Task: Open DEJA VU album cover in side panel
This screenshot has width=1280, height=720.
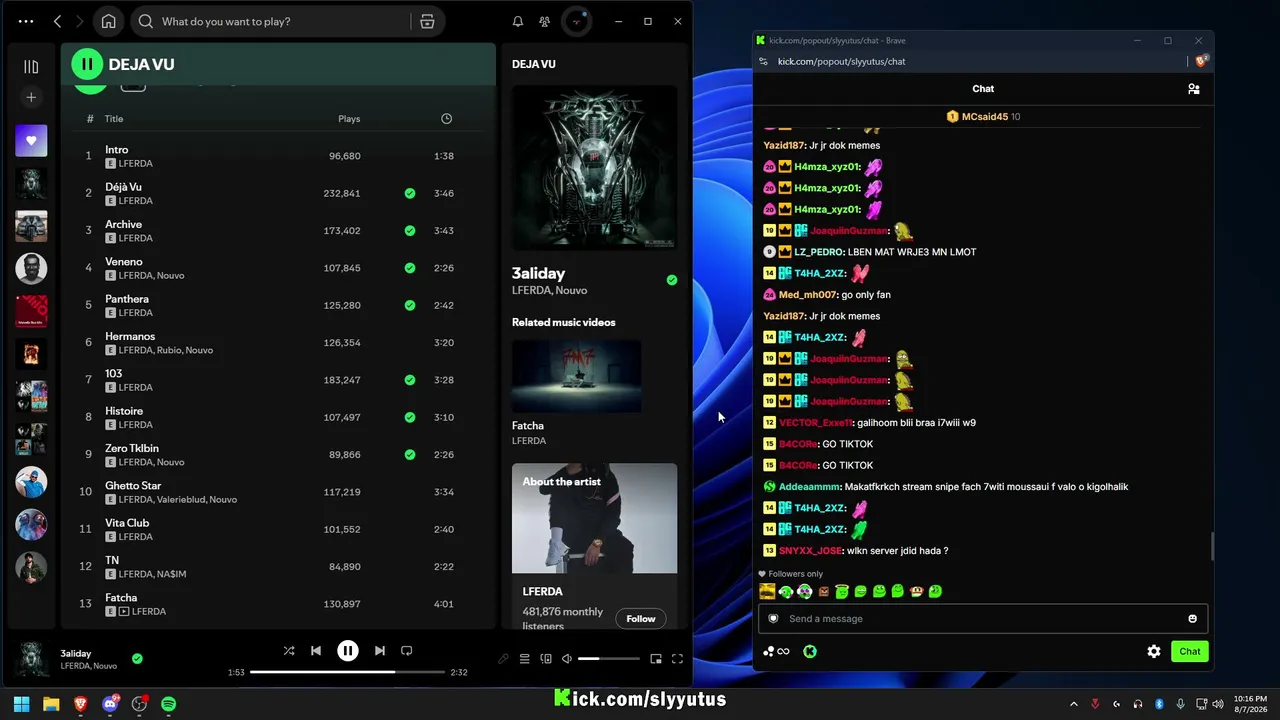Action: pyautogui.click(x=594, y=167)
